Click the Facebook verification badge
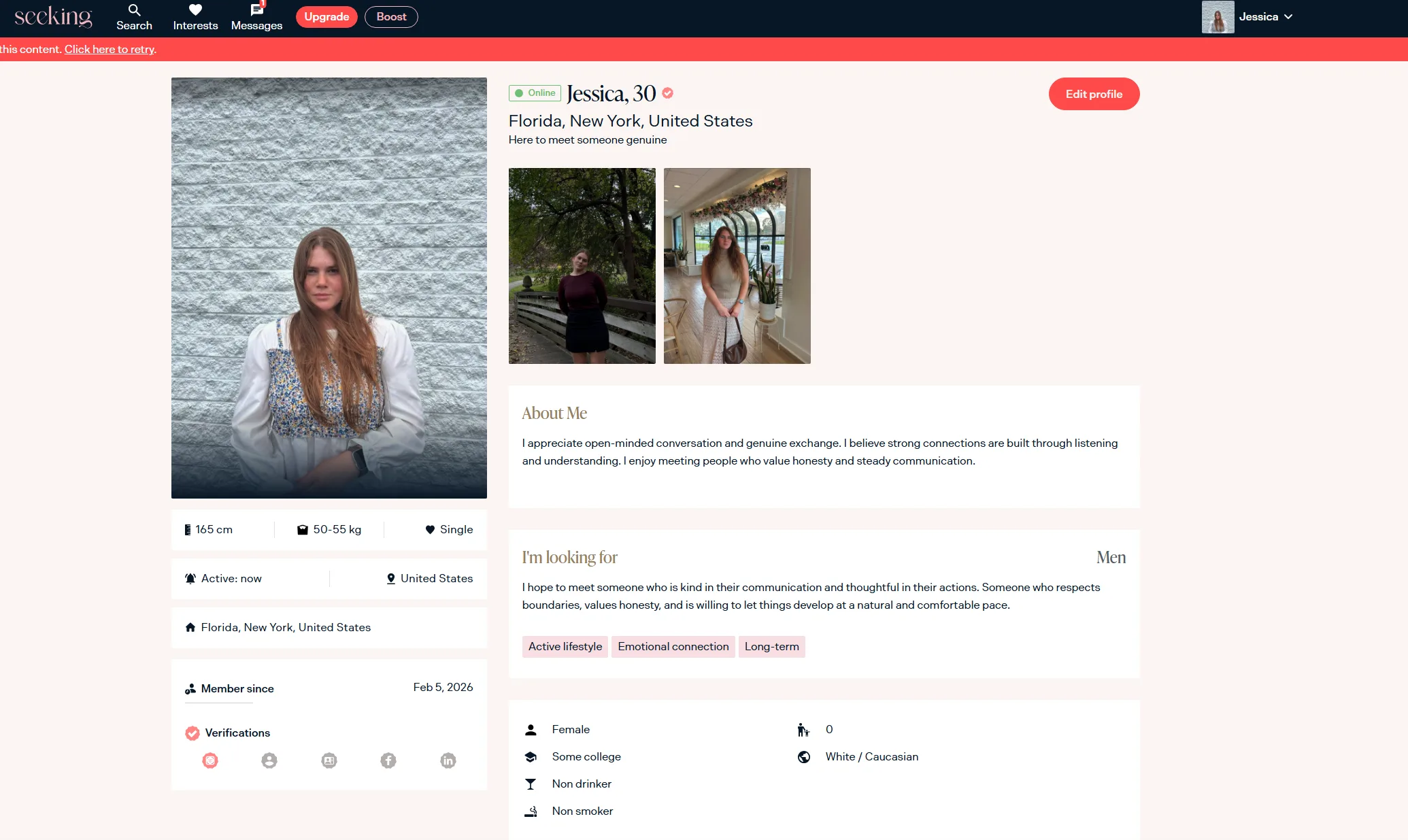This screenshot has width=1408, height=840. [x=388, y=760]
